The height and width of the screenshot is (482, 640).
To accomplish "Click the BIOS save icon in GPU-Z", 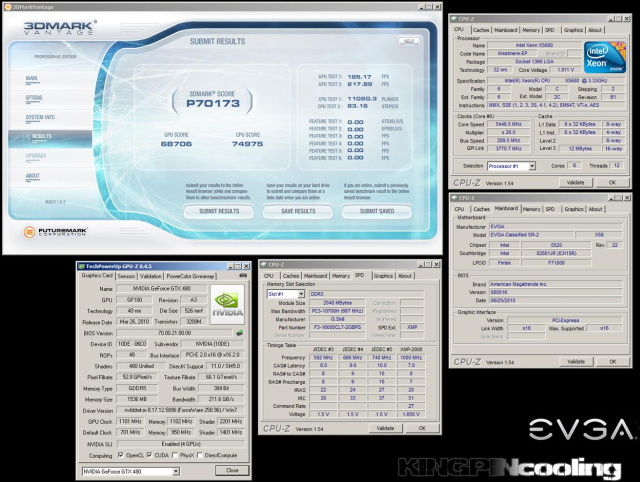I will (x=240, y=333).
